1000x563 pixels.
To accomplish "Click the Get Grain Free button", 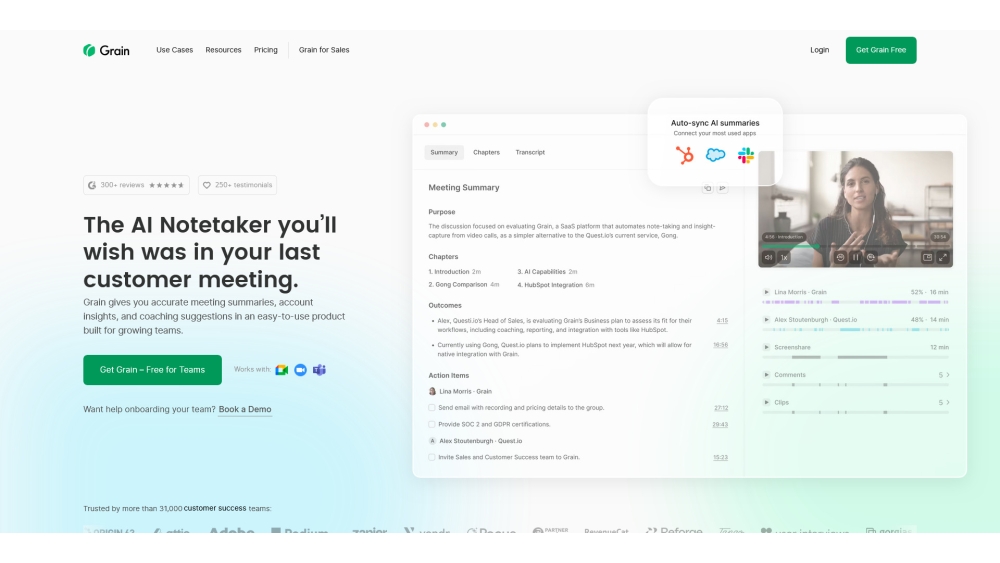I will pyautogui.click(x=880, y=50).
